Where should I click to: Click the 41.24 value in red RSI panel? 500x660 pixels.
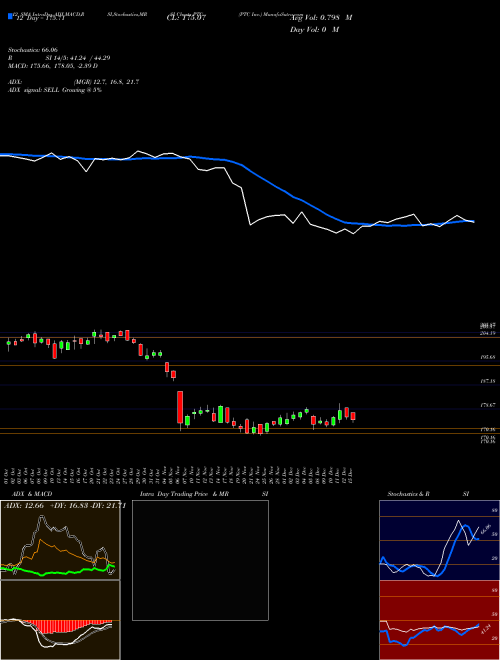(485, 630)
